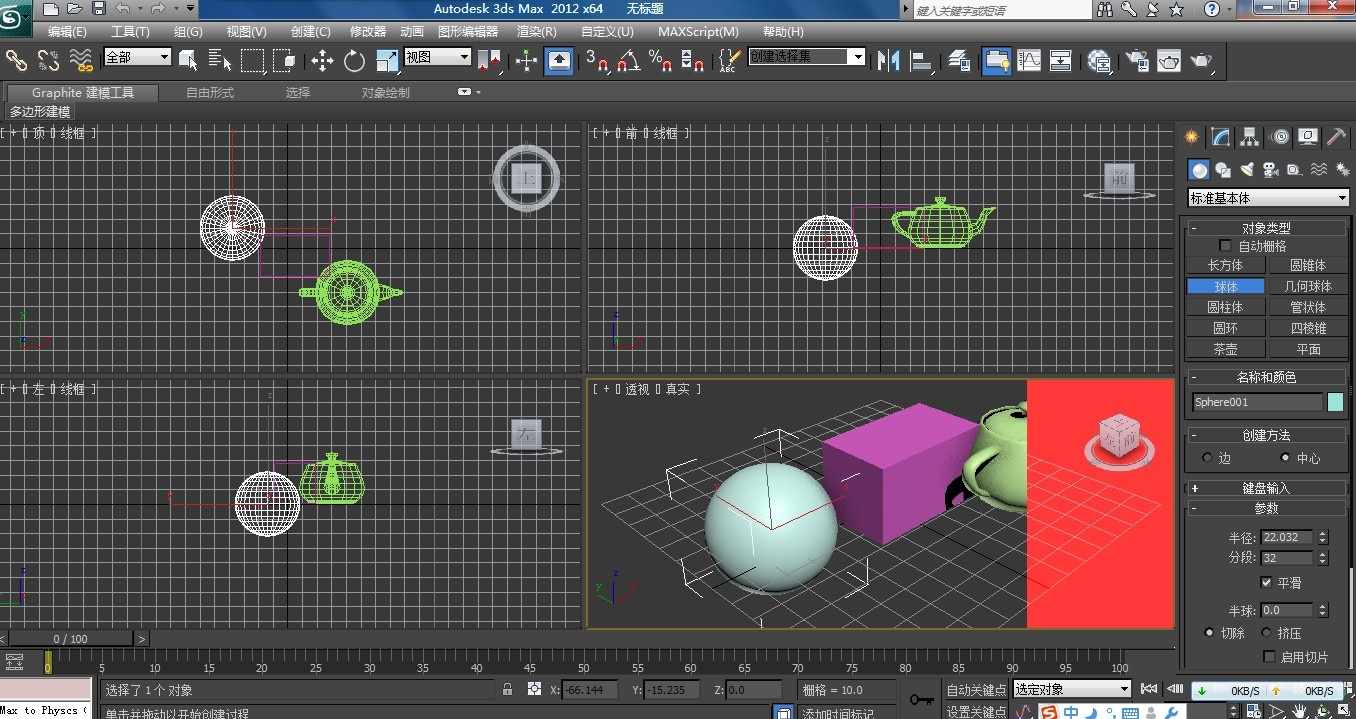Open the 标准基本体 category dropdown

(x=1268, y=198)
